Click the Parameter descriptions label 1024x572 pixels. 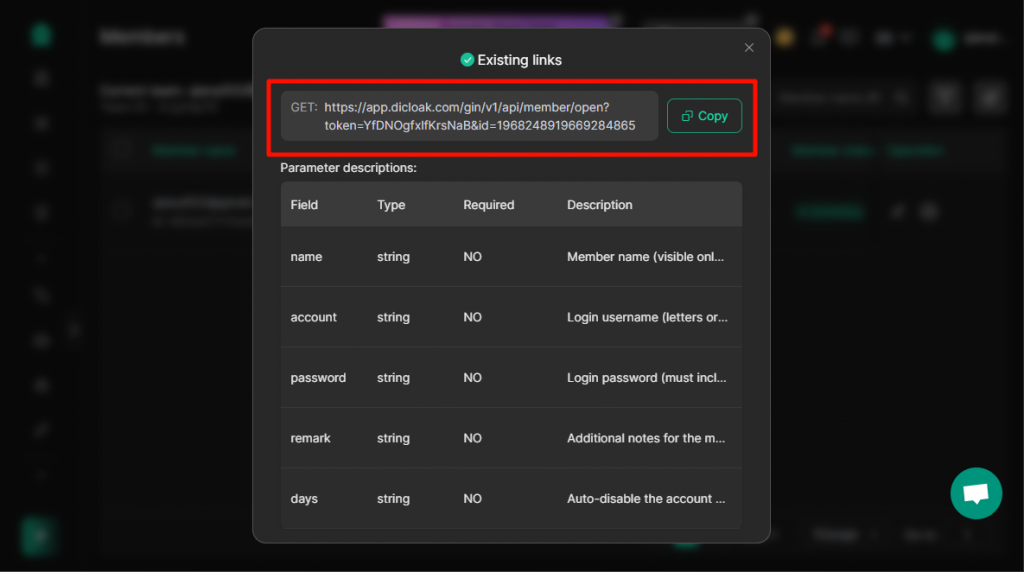click(x=348, y=168)
